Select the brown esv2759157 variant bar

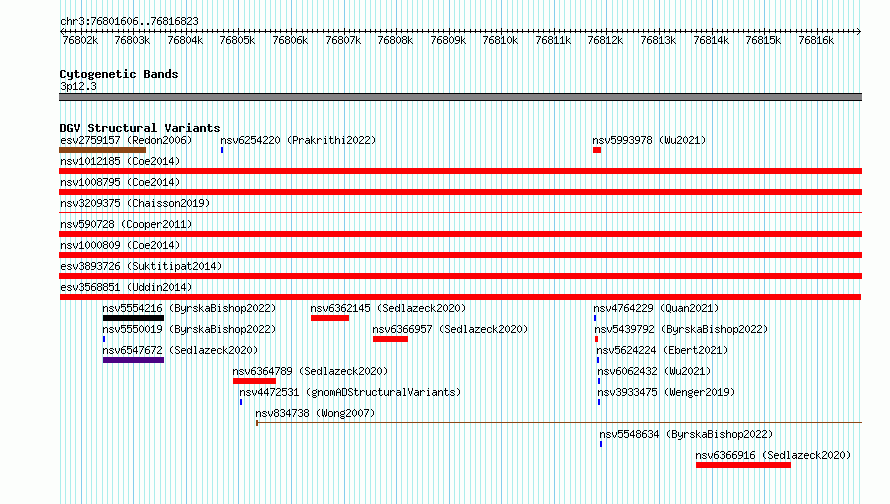coord(103,150)
